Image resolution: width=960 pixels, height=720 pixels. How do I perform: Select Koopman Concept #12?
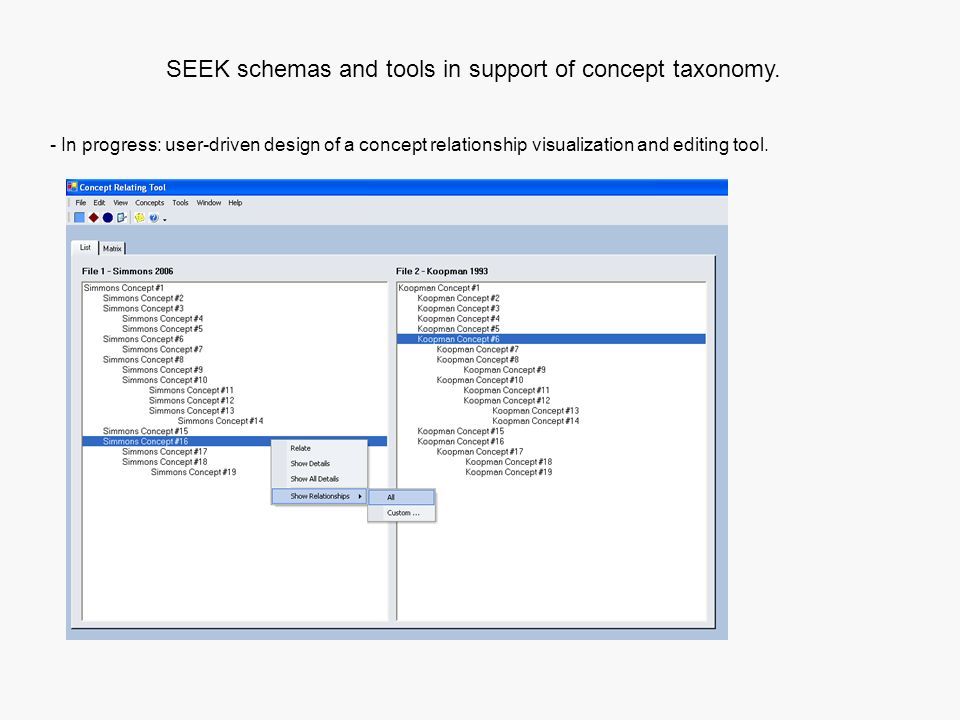[507, 400]
